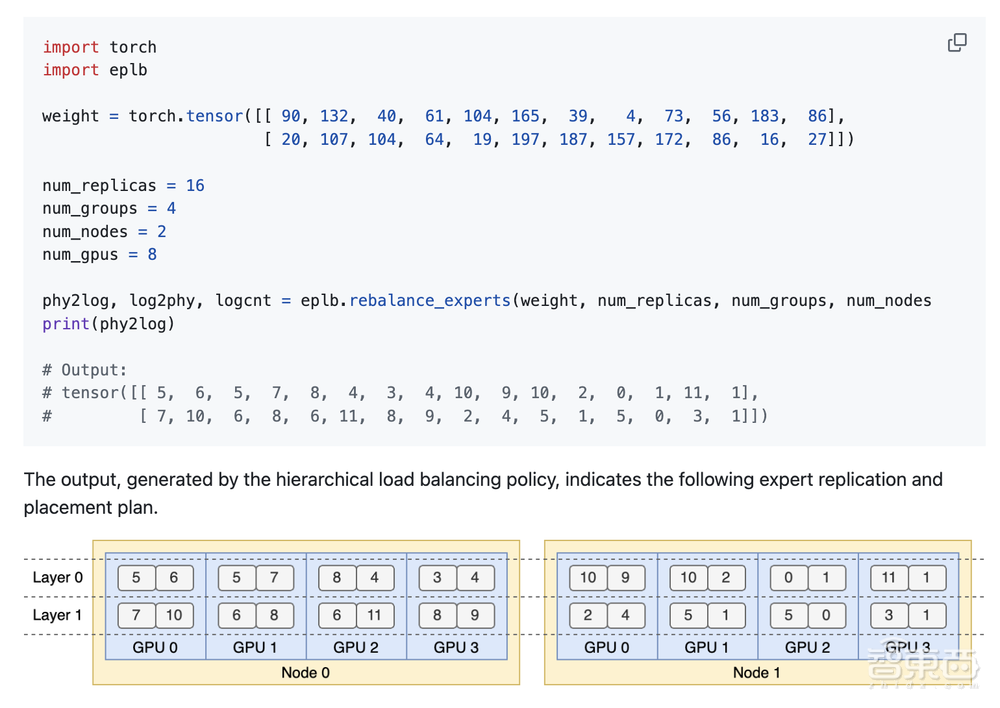Click the num_gpus = 8 line

click(99, 254)
